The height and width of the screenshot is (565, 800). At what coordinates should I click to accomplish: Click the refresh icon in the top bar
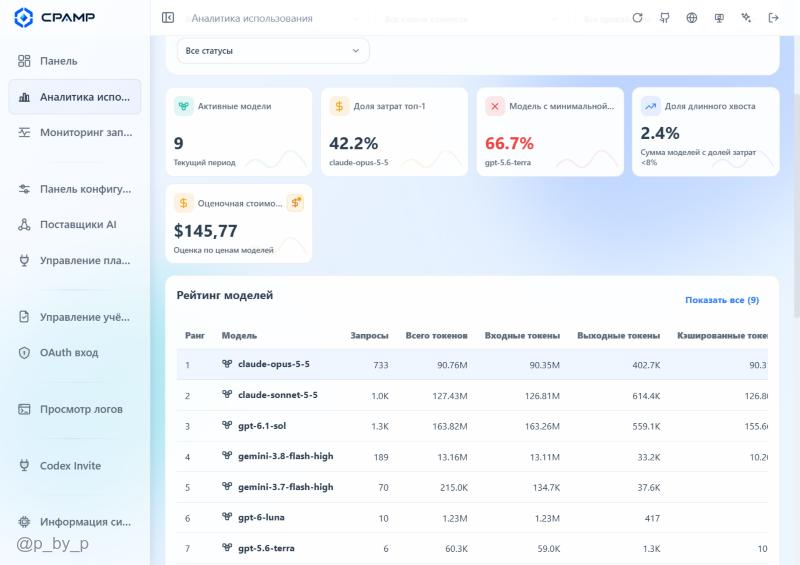[637, 18]
